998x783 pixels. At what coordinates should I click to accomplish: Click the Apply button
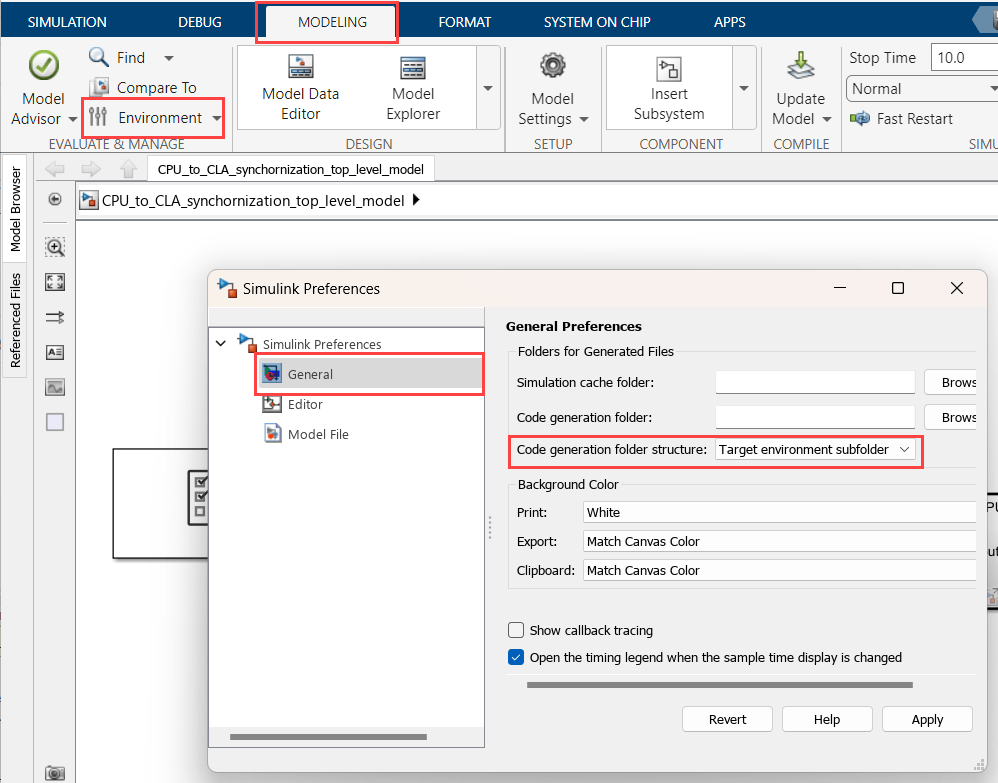pyautogui.click(x=927, y=719)
